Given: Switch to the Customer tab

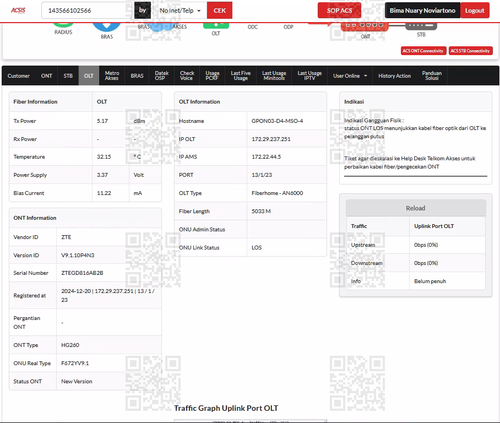Looking at the screenshot, I should (19, 76).
